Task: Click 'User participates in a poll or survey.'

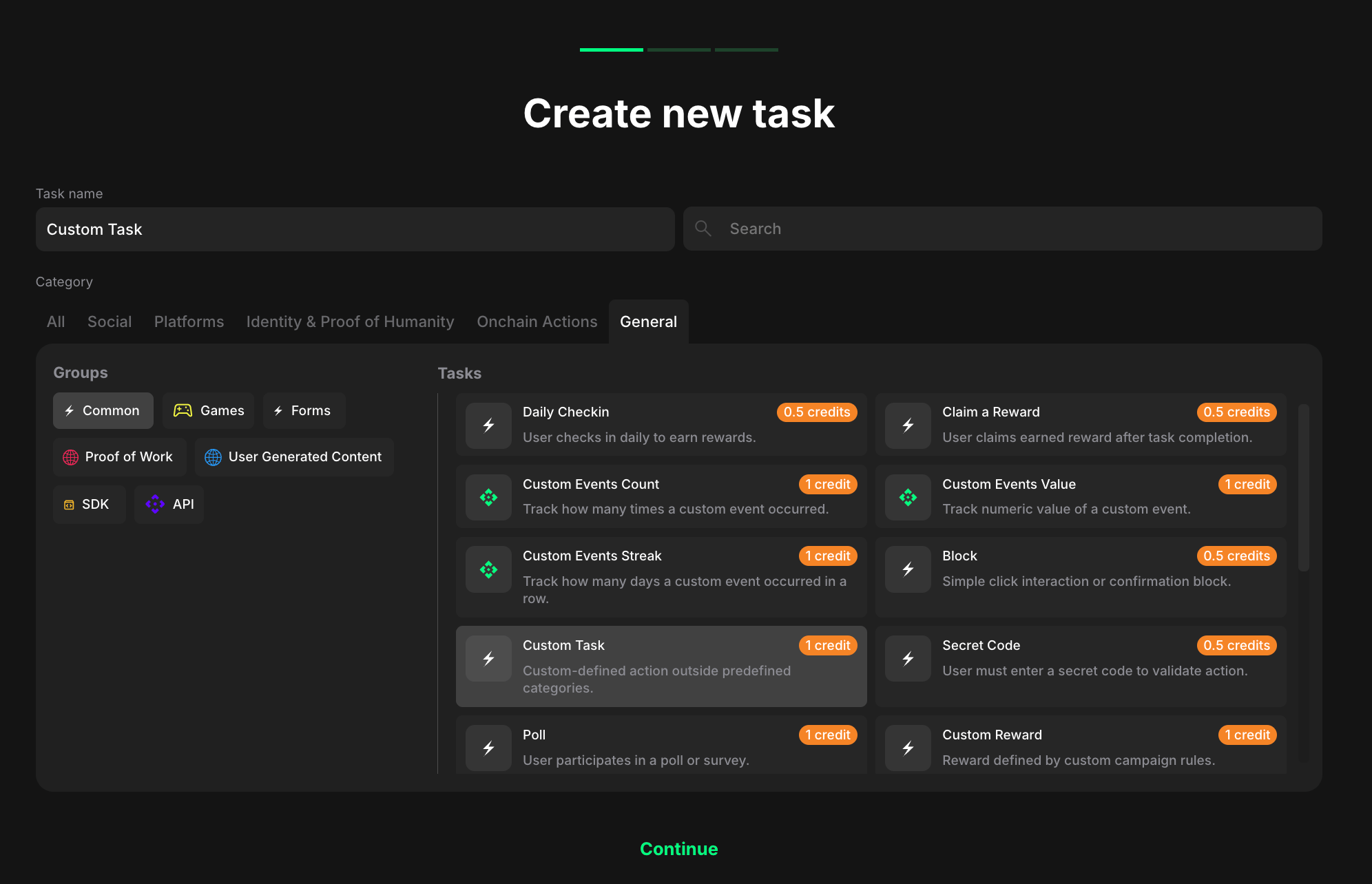Action: click(x=636, y=760)
